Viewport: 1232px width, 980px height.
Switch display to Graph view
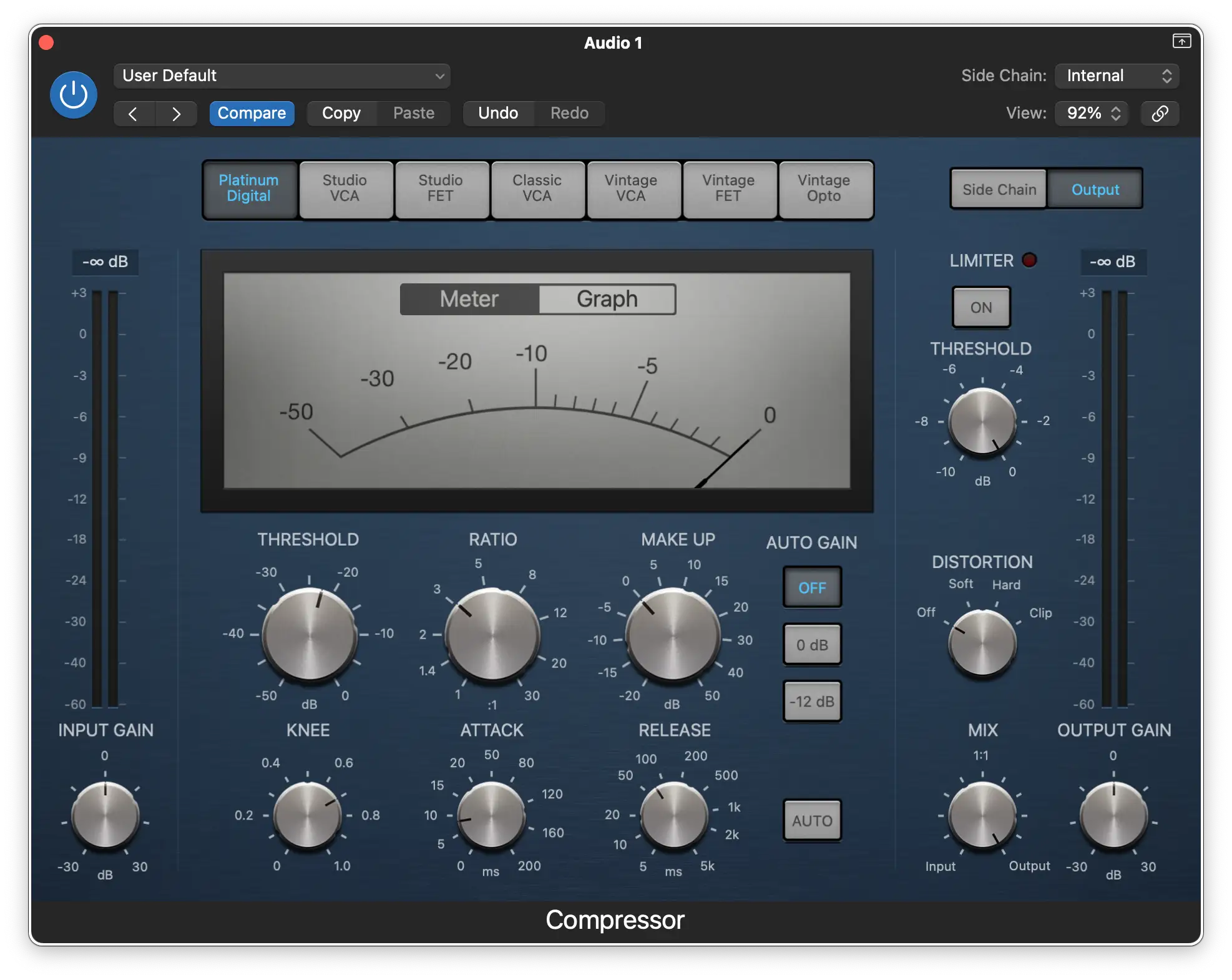tap(607, 300)
